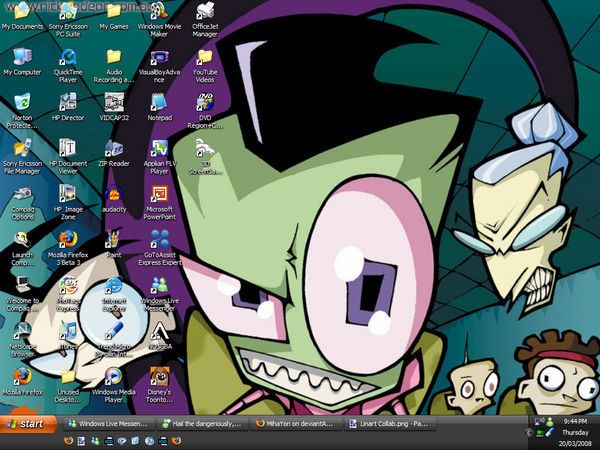Open Windows Live Messenger desktop icon
This screenshot has width=600, height=450.
[159, 294]
